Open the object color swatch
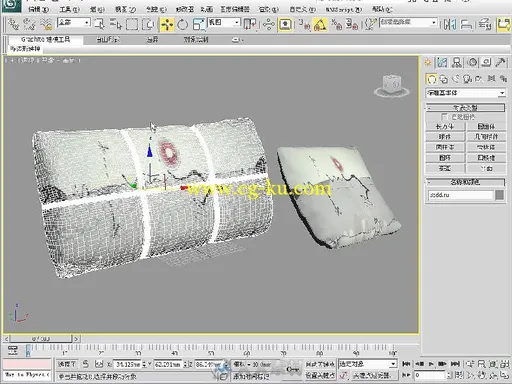 click(x=499, y=195)
